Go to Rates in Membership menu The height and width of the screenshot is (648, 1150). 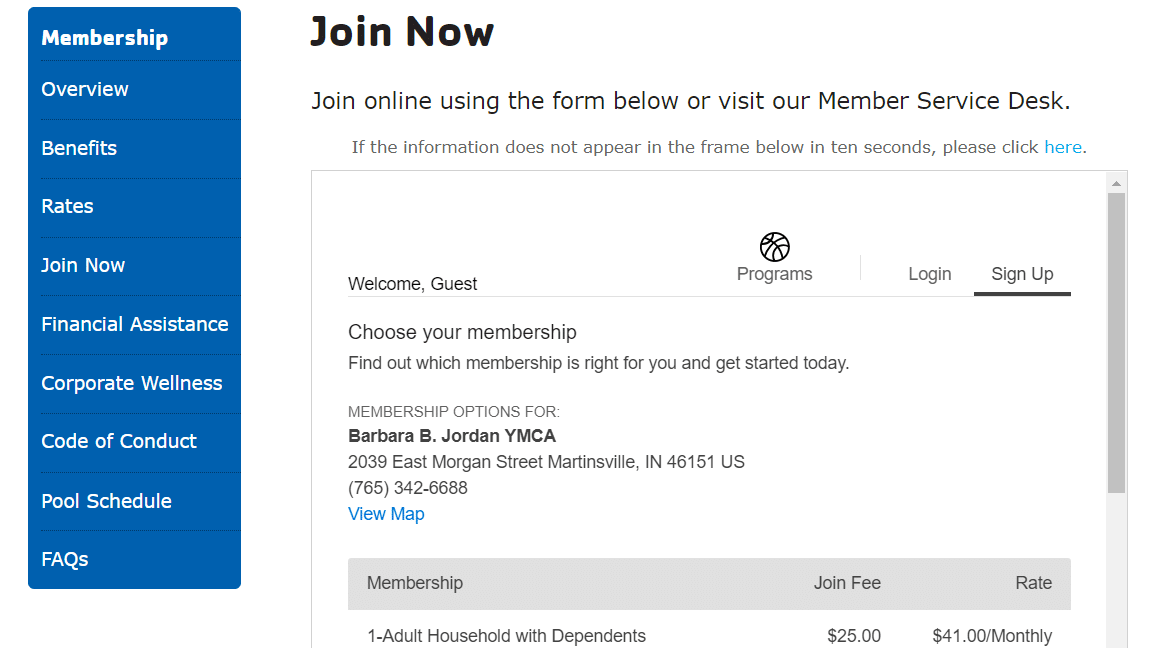[67, 207]
